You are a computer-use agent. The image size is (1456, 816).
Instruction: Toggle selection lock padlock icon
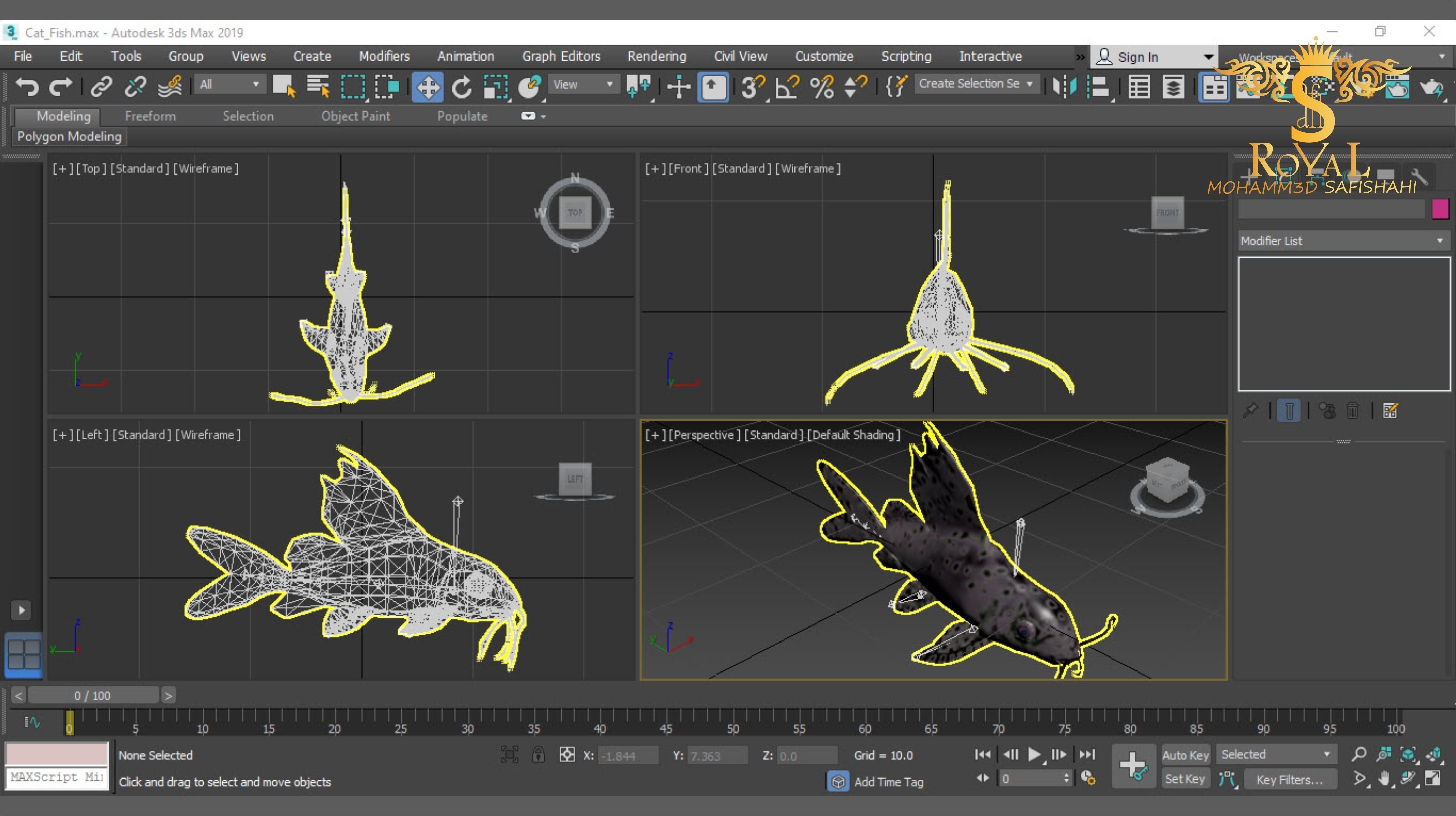[538, 754]
